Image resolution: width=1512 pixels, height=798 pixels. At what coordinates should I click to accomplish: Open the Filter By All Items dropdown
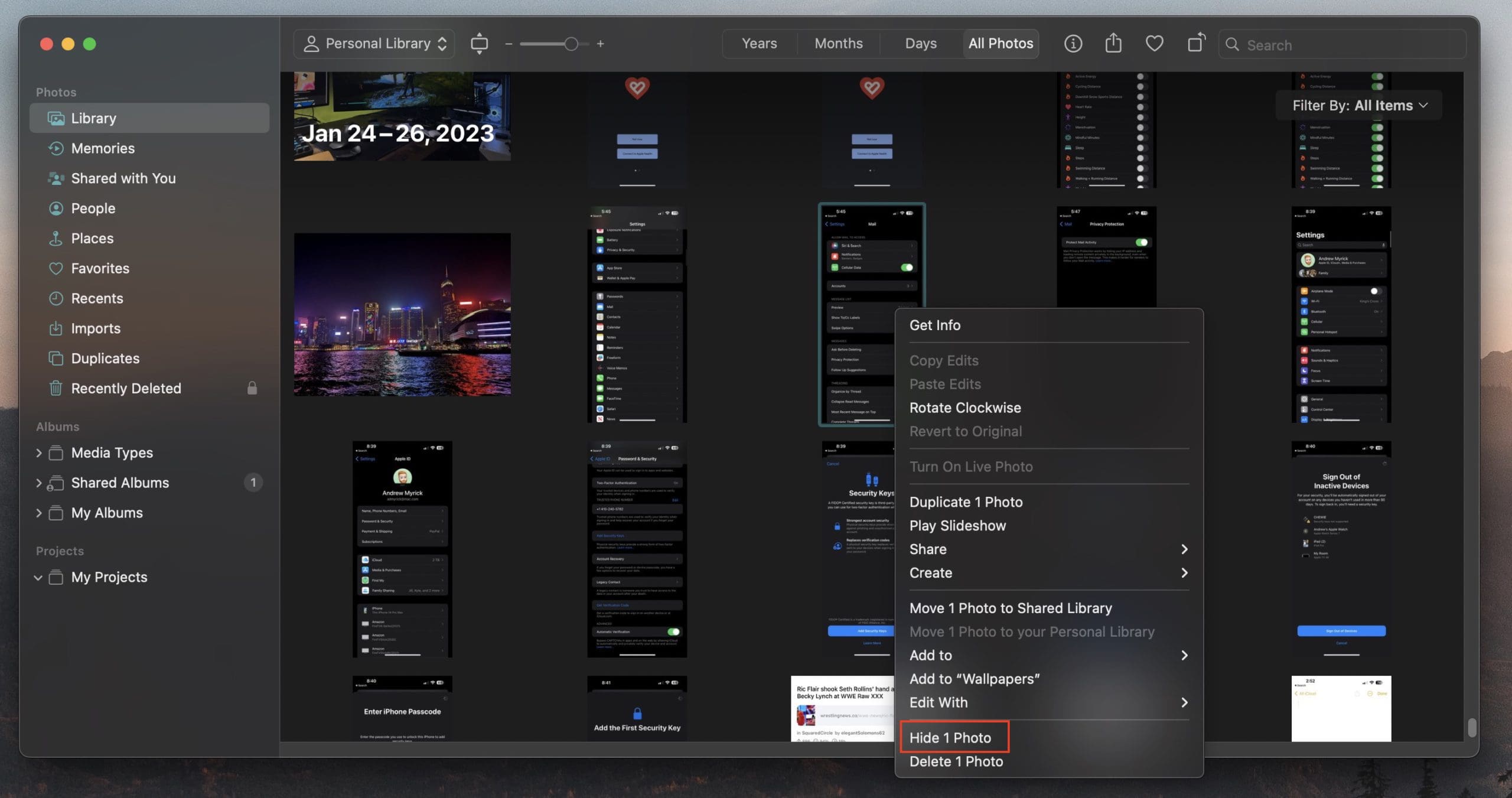click(1358, 106)
